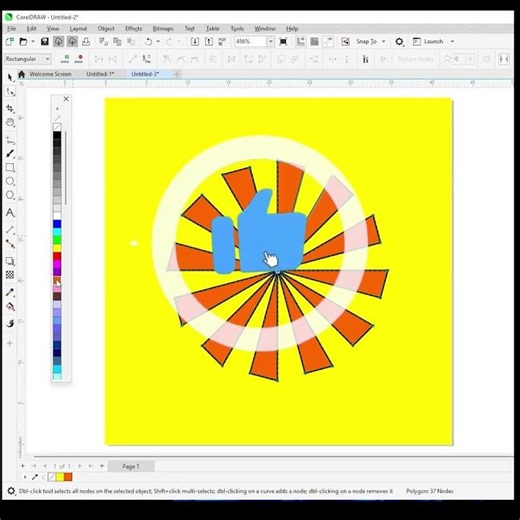
Task: Open the File menu
Action: click(12, 29)
